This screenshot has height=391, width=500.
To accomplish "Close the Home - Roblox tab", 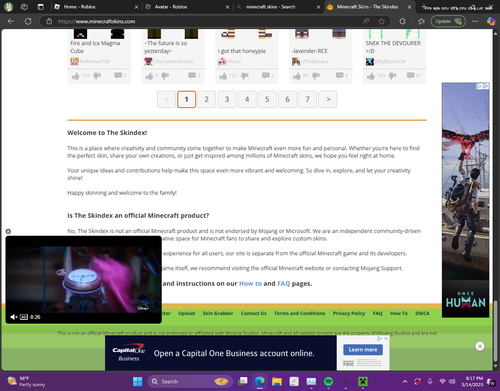I will [x=136, y=7].
